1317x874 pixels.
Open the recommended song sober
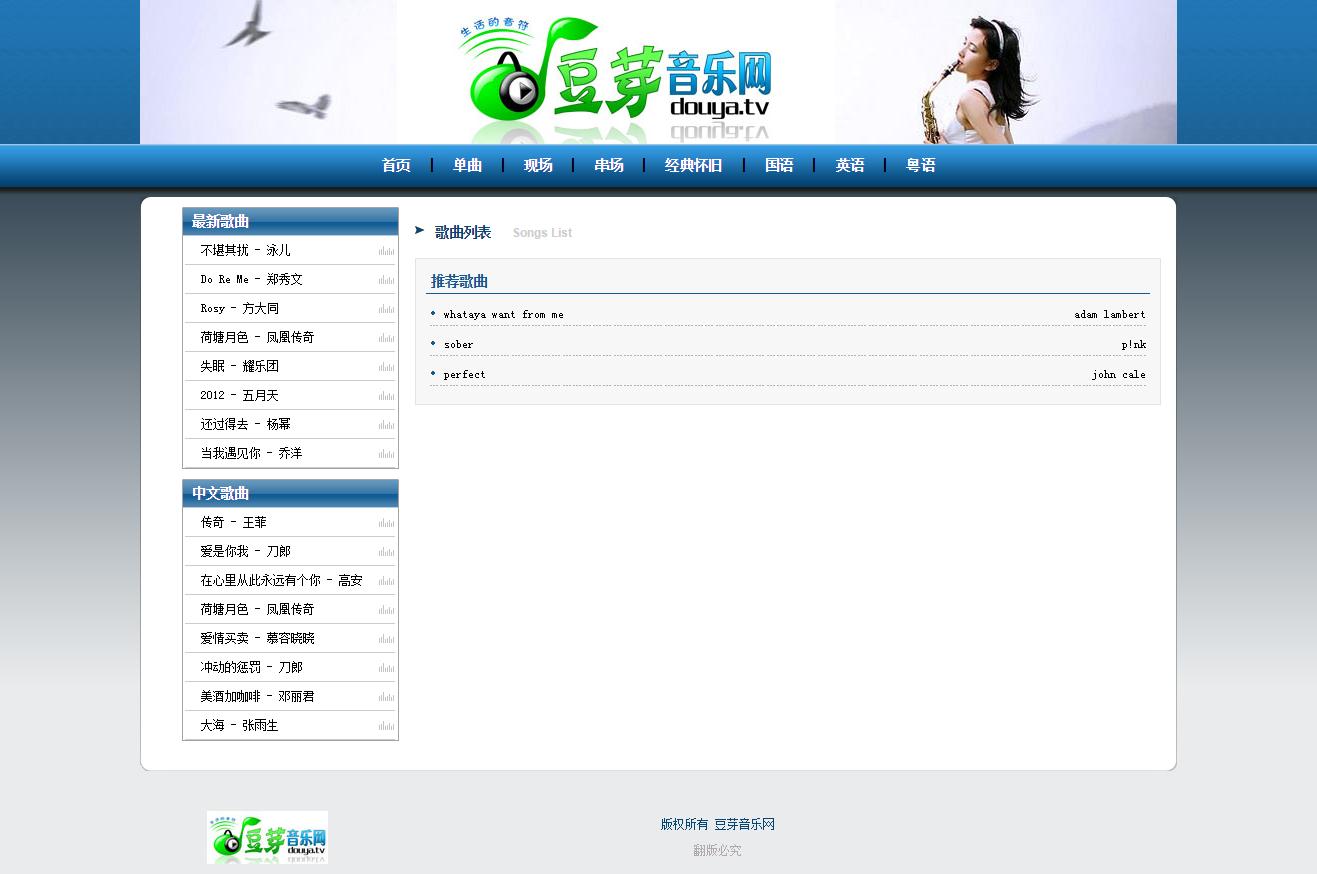(458, 345)
